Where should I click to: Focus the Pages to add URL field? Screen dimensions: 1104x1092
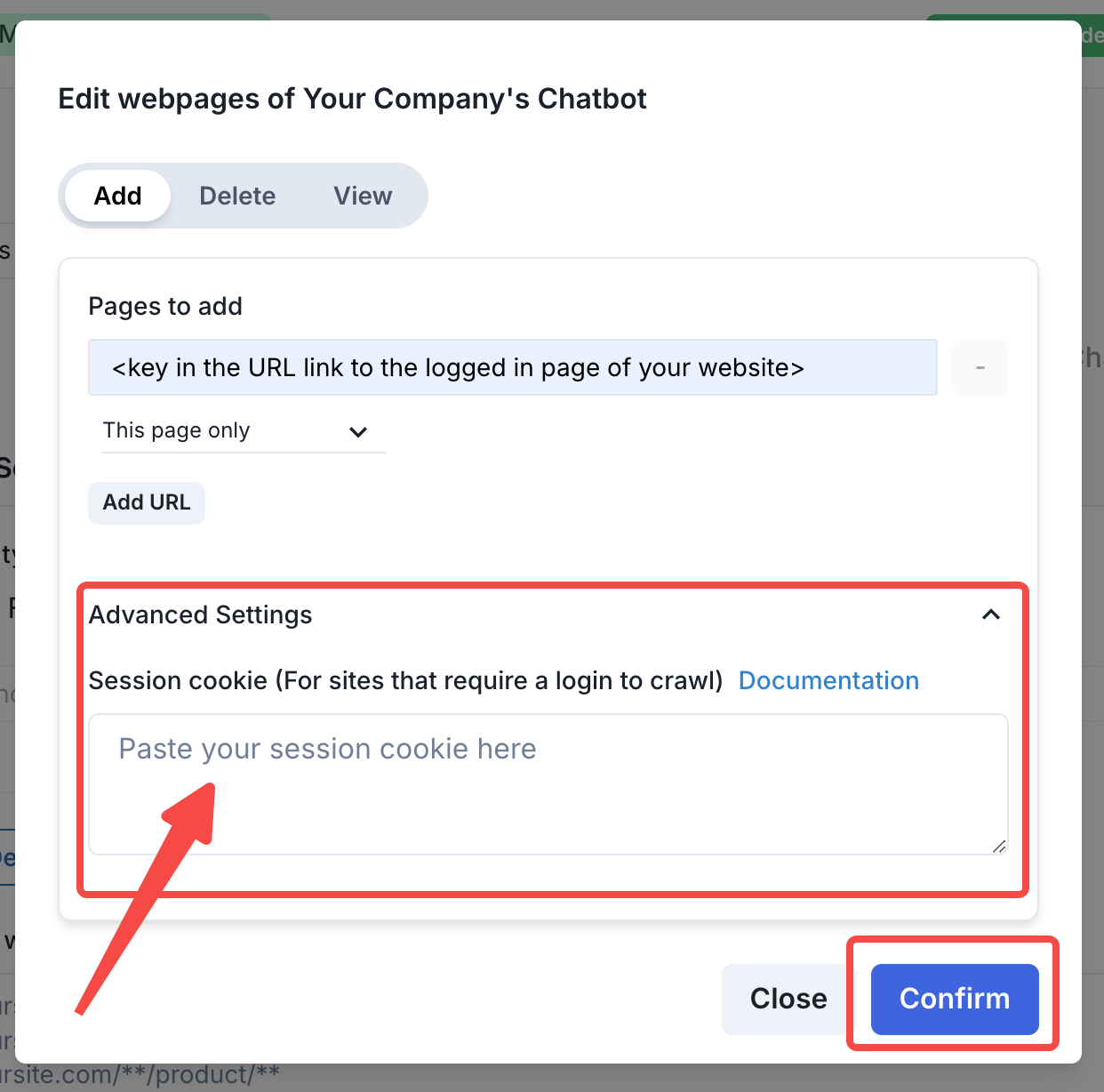pos(512,367)
